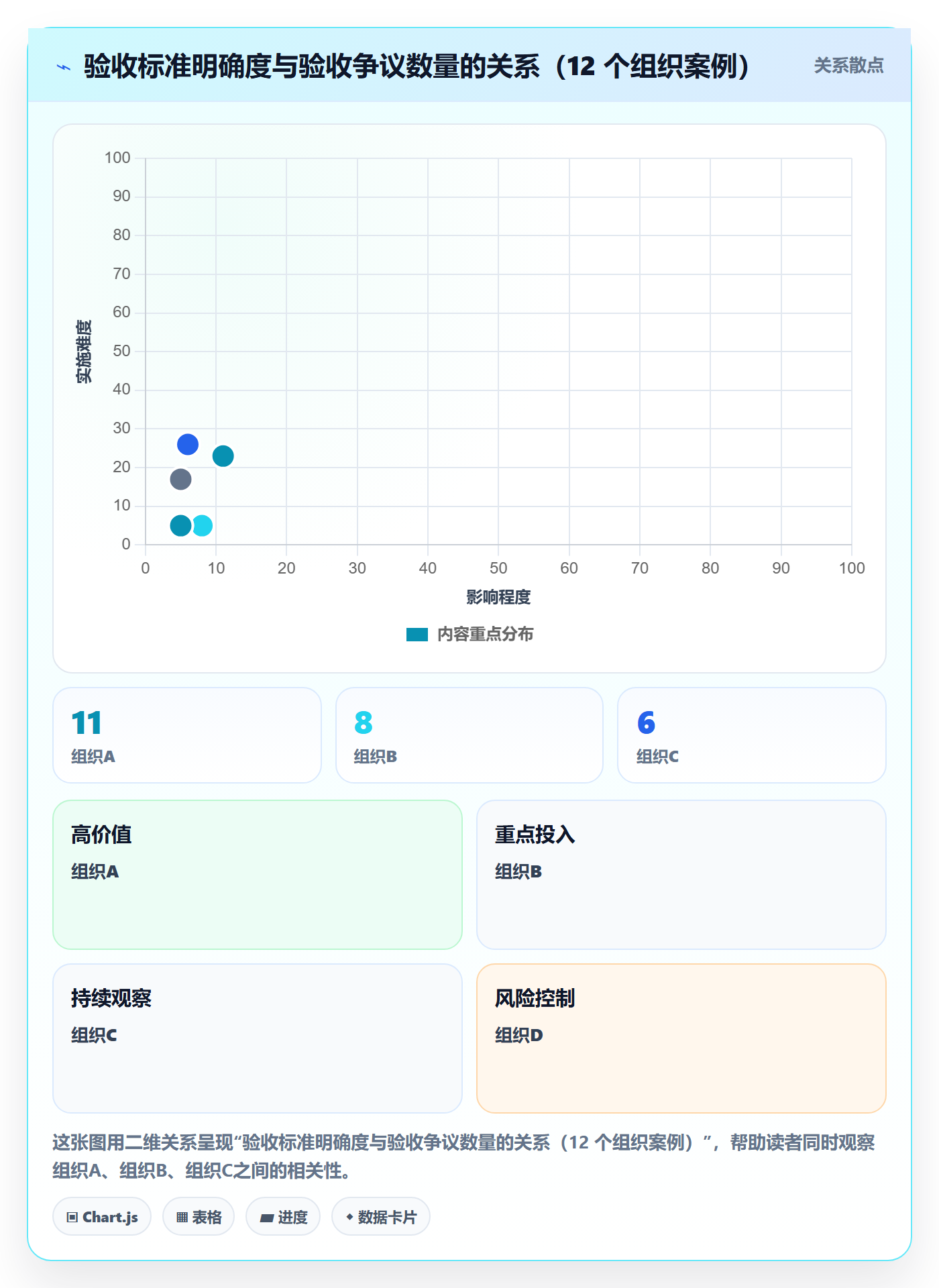Screen dimensions: 939x1288
Task: Click the diamond icon on 数据卡片 chip
Action: (349, 1217)
